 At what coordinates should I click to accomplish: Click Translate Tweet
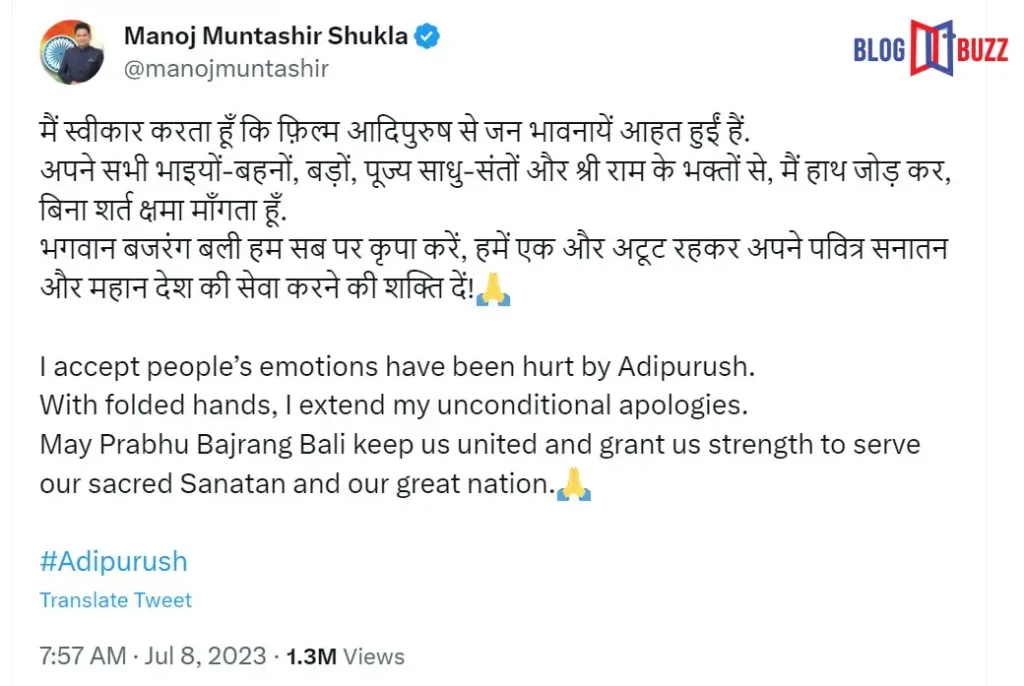[116, 600]
